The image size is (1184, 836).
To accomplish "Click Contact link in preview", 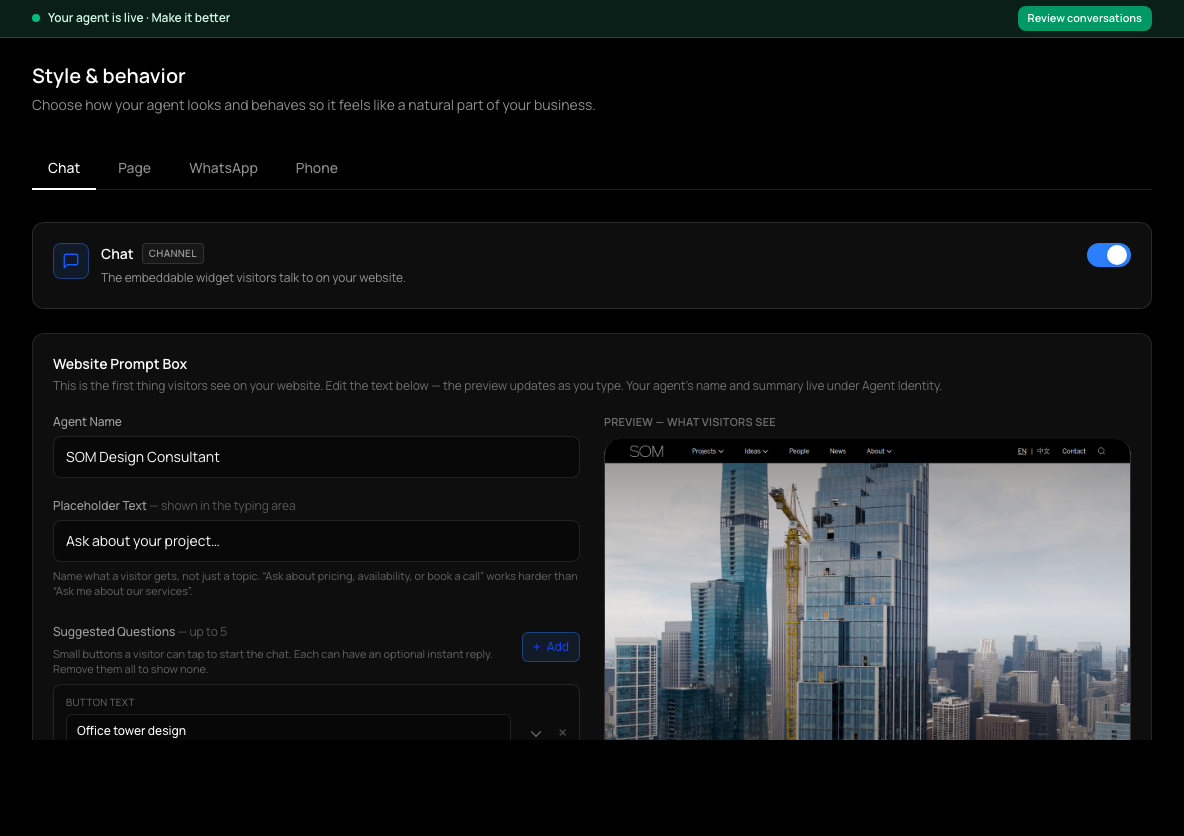I will pyautogui.click(x=1074, y=451).
